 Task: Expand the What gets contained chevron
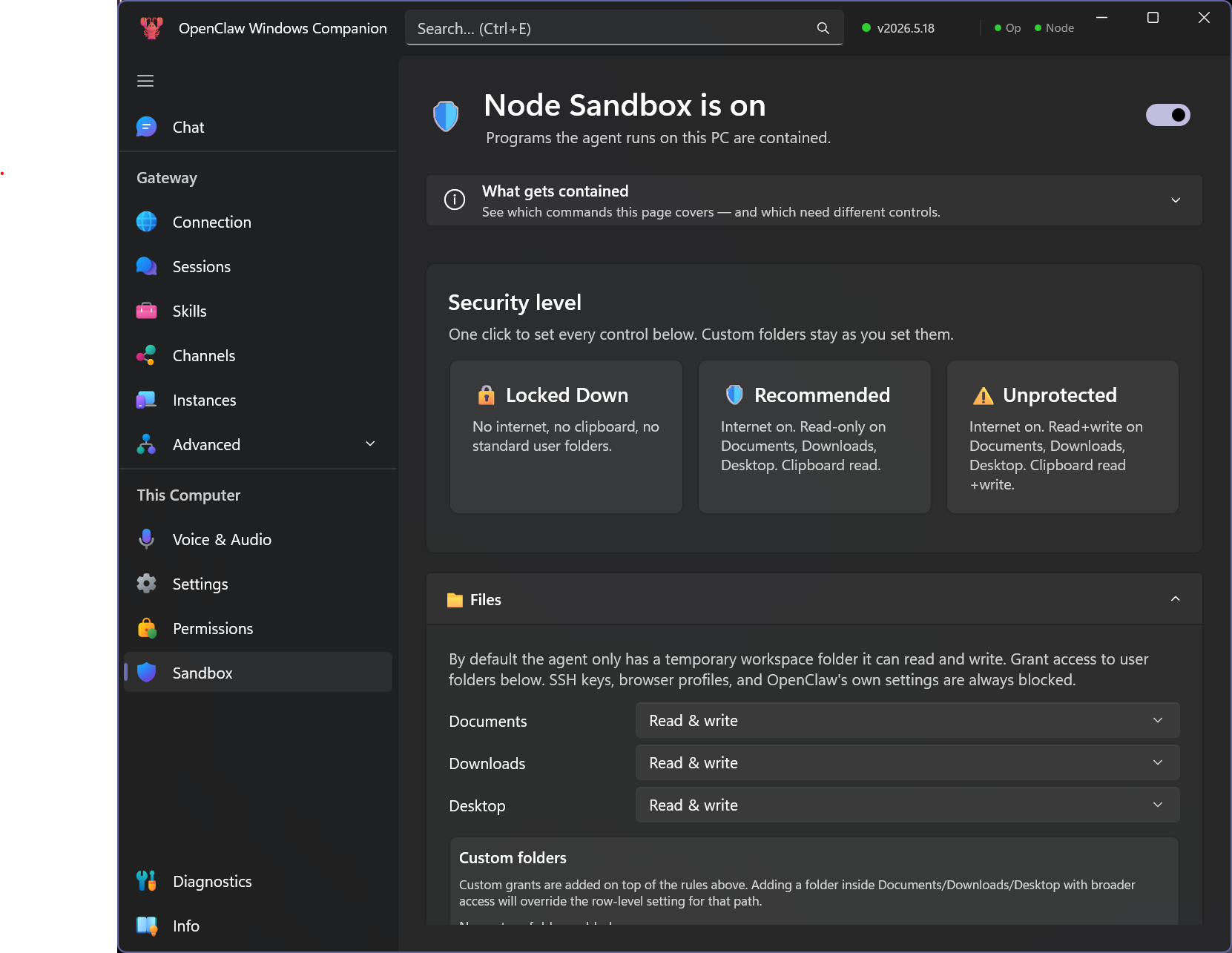1176,200
